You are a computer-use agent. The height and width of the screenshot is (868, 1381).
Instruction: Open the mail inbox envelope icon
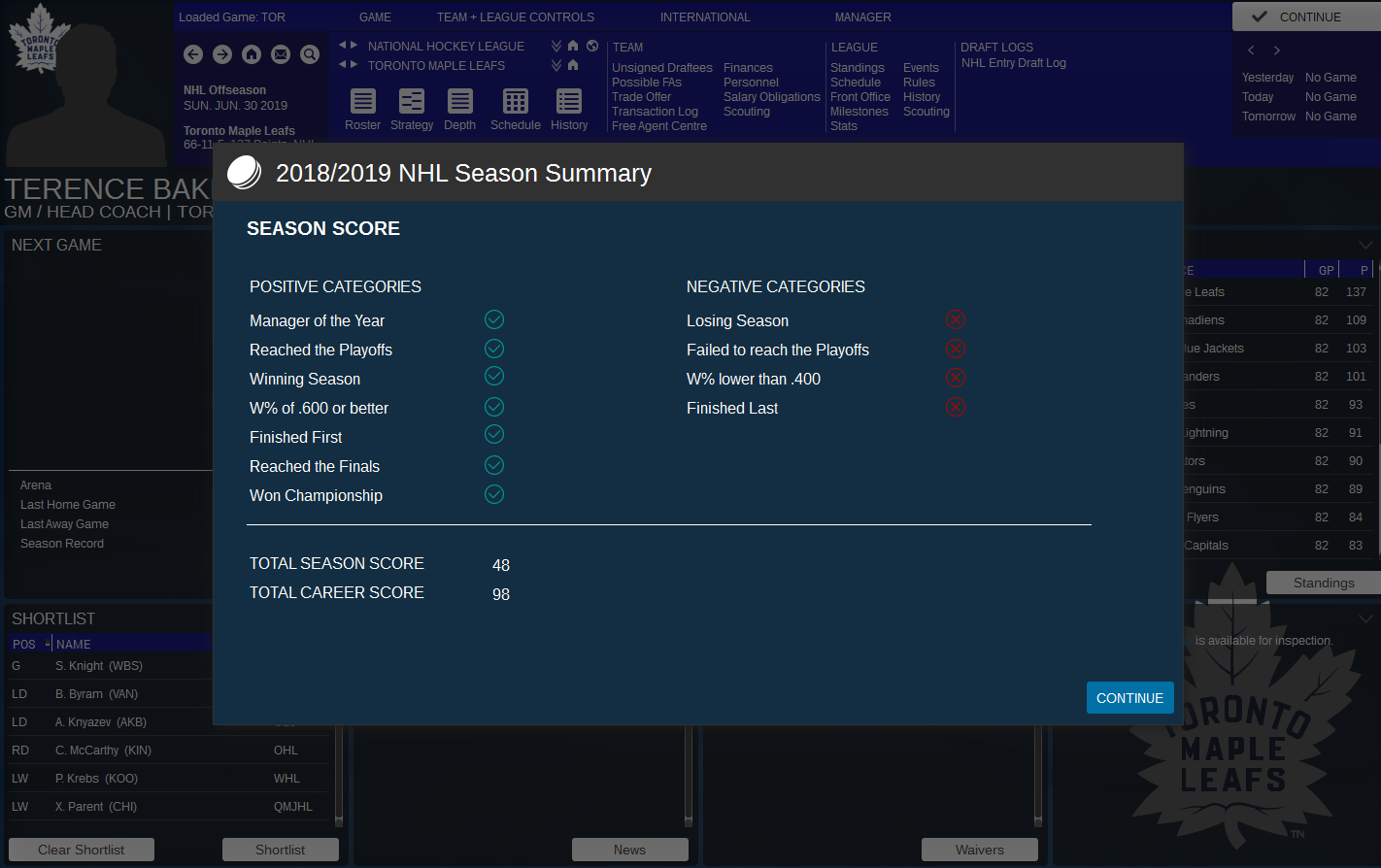pos(281,54)
